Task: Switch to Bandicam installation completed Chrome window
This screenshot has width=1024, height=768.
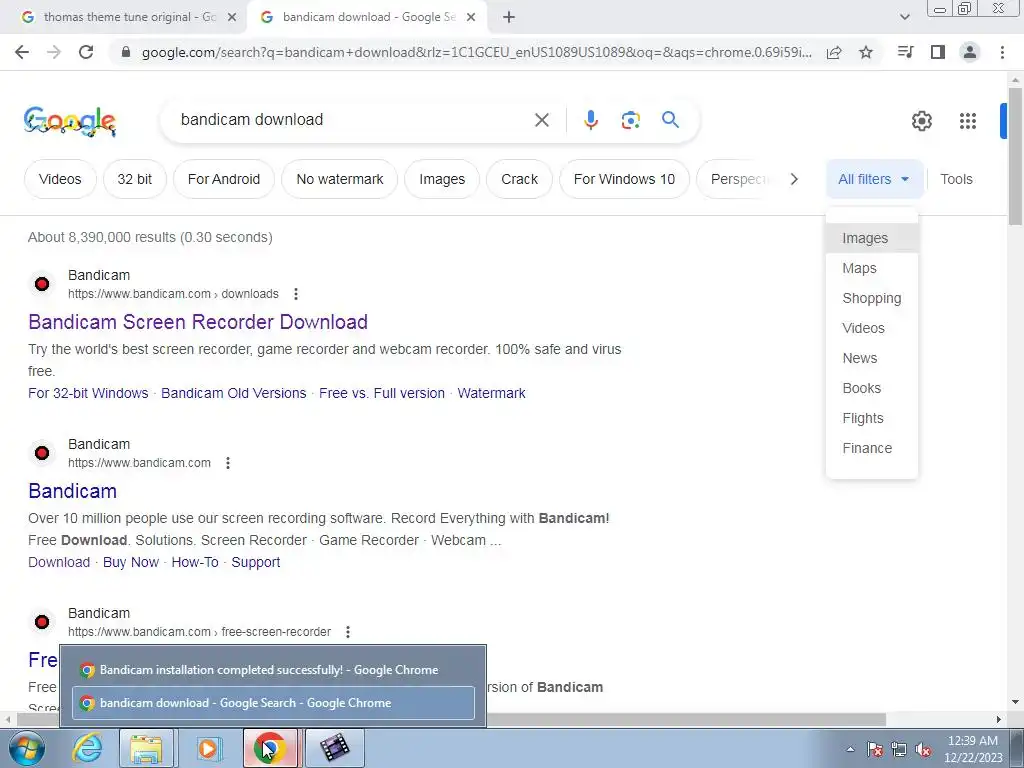Action: pos(273,670)
